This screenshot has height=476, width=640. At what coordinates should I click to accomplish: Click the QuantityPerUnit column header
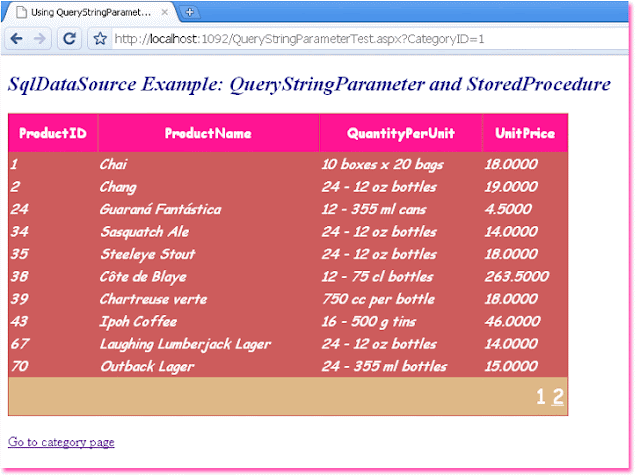tap(401, 133)
